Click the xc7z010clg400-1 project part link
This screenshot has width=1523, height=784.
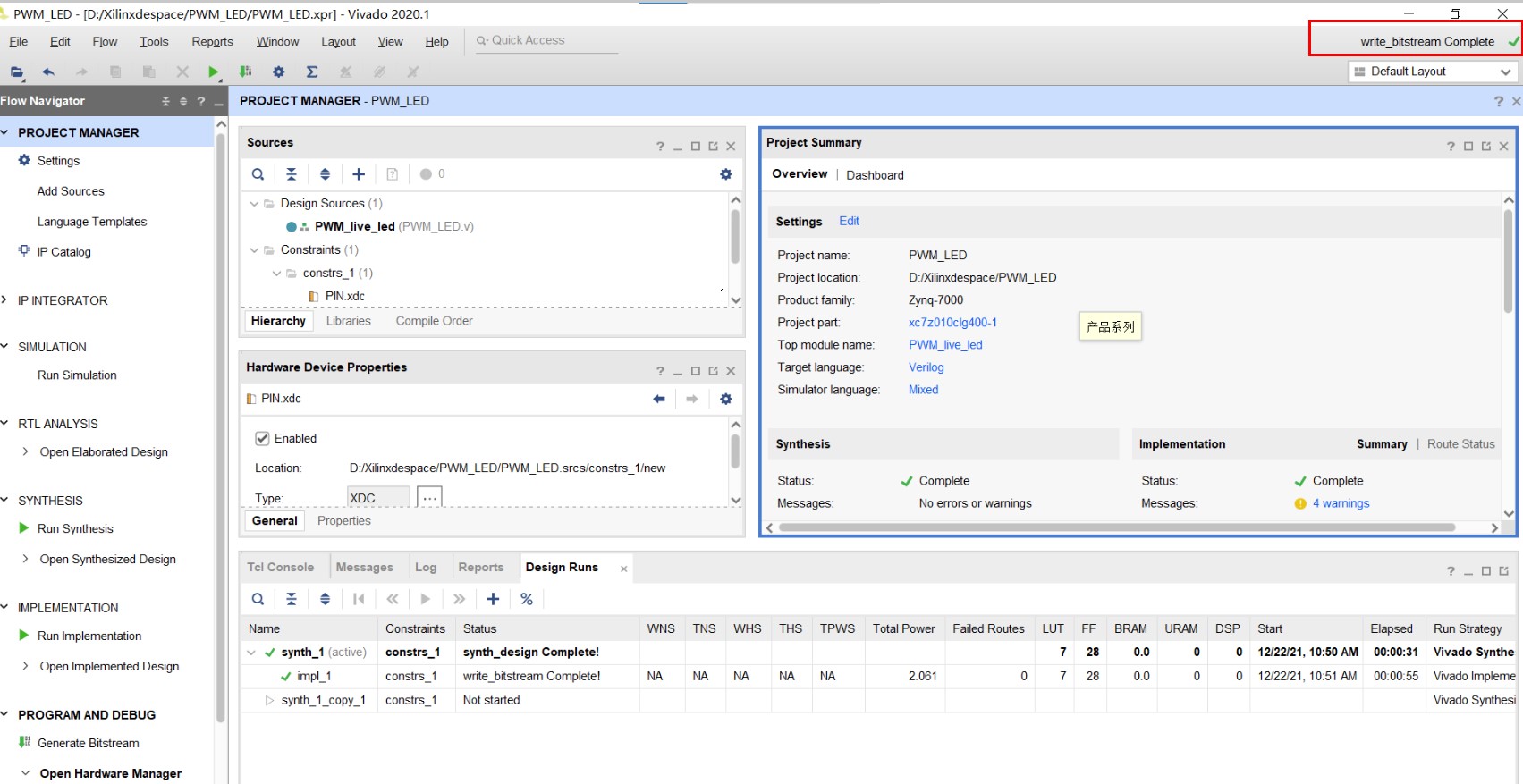(952, 323)
